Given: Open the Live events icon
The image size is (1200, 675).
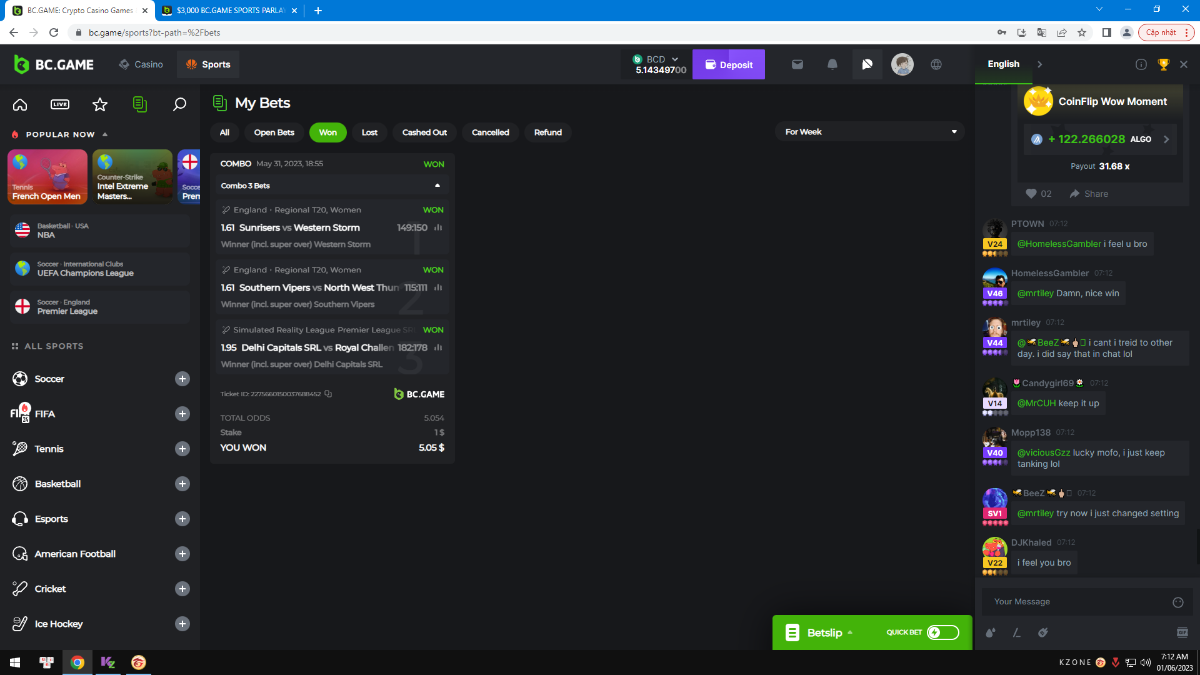Looking at the screenshot, I should (x=60, y=104).
